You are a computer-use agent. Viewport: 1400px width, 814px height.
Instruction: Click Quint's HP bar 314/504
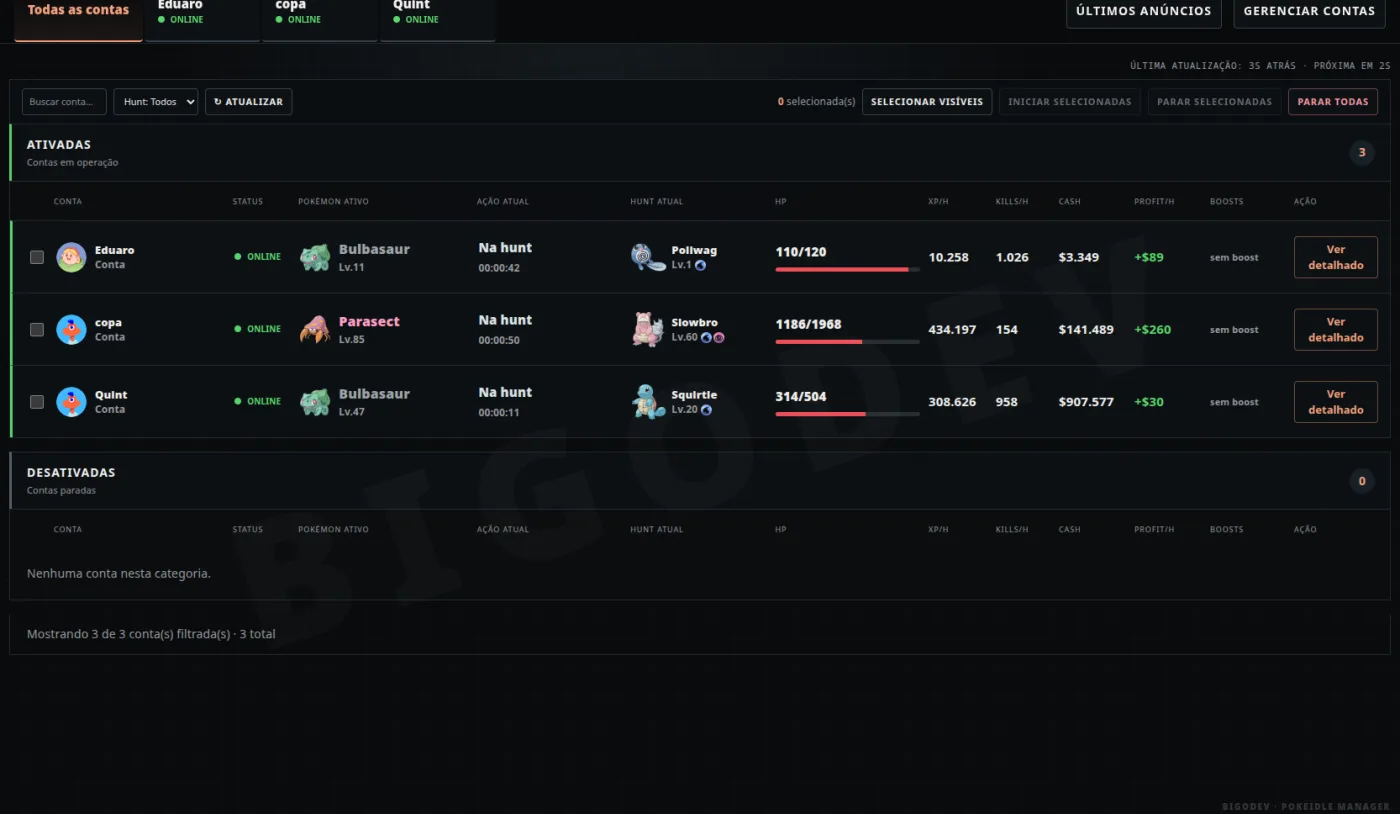[847, 414]
